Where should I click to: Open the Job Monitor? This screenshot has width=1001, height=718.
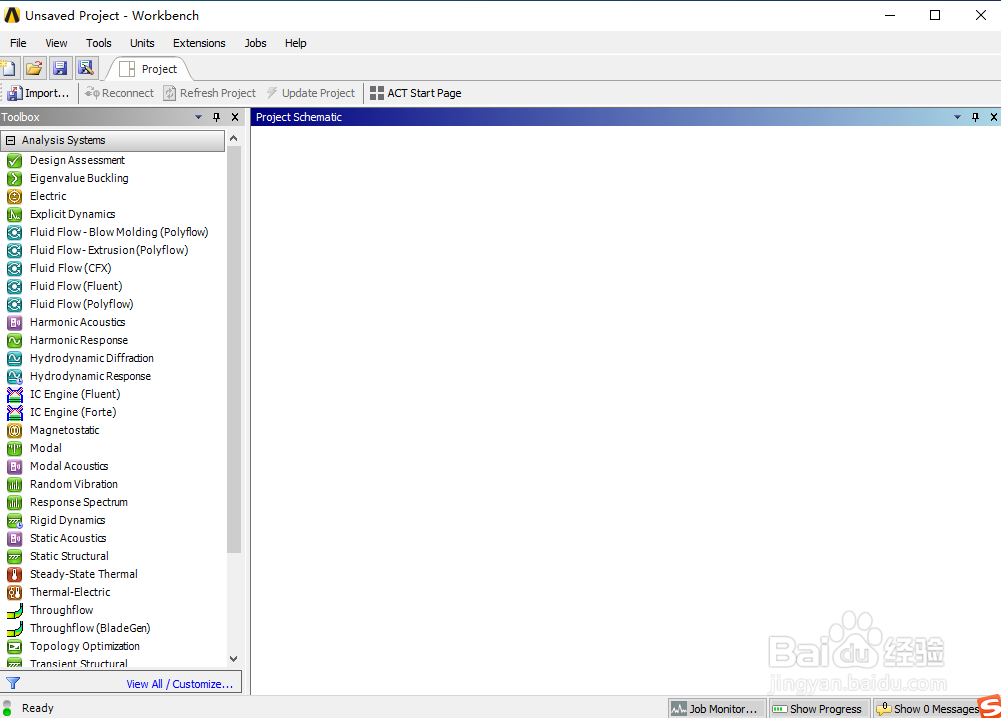(x=716, y=708)
